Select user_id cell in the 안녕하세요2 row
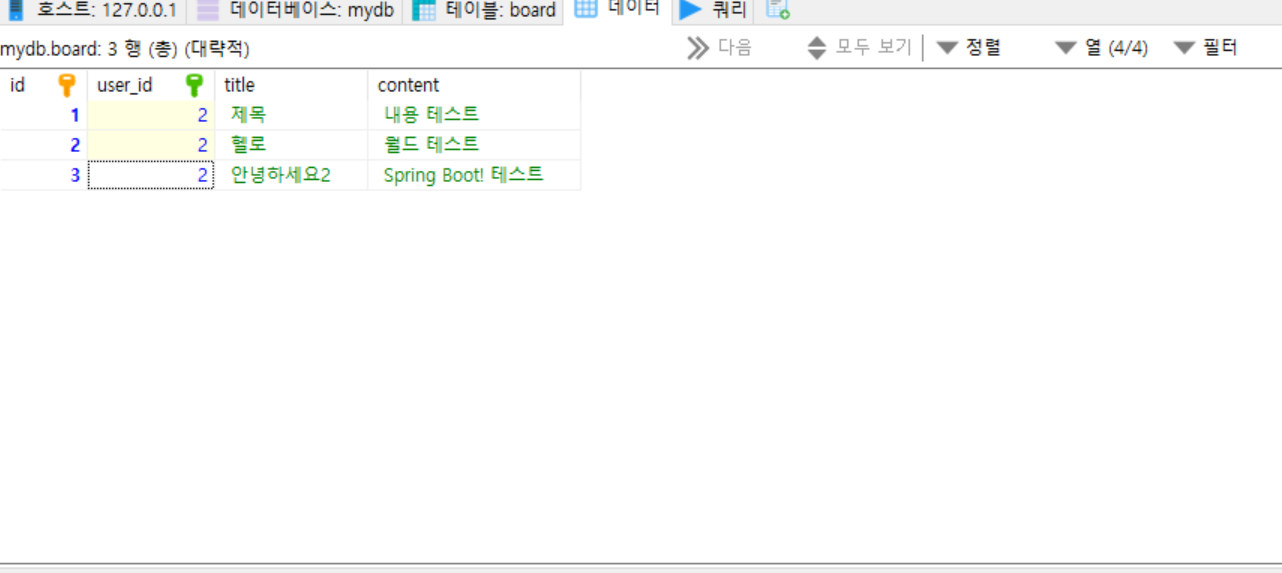 (x=151, y=175)
